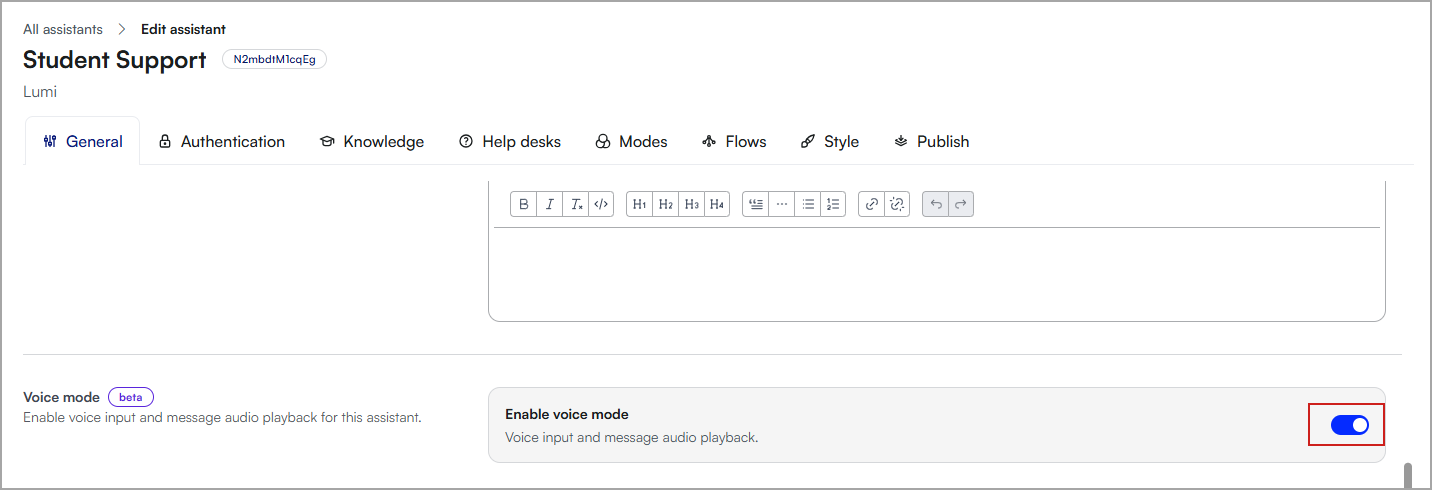Insert a numbered list
Viewport: 1432px width, 490px height.
coord(833,204)
